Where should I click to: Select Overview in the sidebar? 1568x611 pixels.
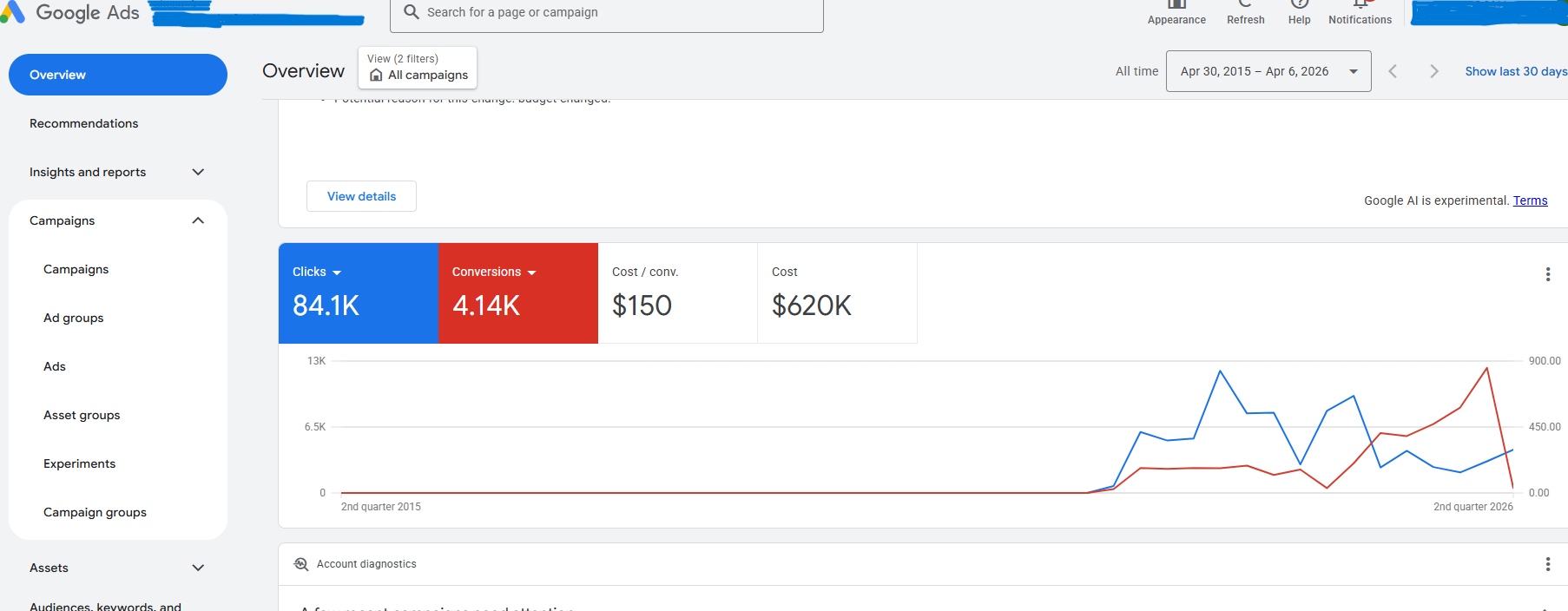[x=118, y=75]
